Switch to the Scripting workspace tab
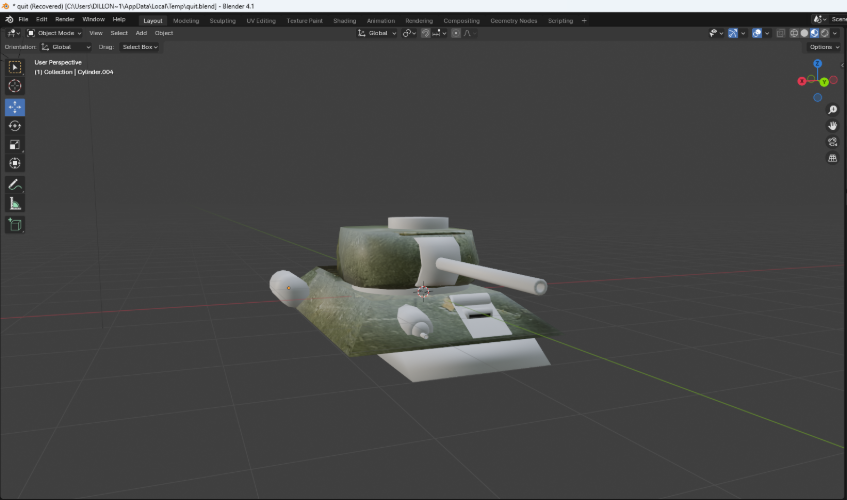 click(560, 21)
